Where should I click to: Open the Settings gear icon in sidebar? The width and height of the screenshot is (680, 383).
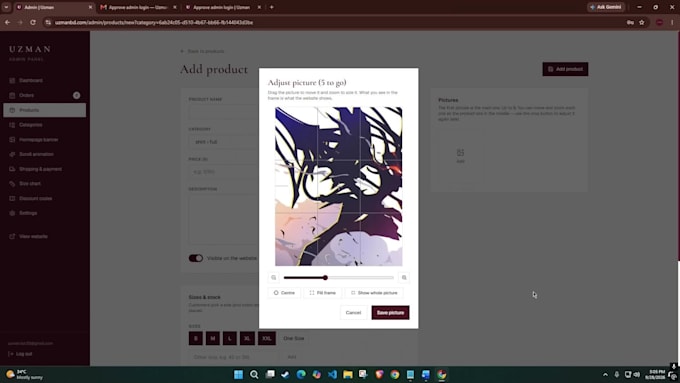click(x=12, y=213)
